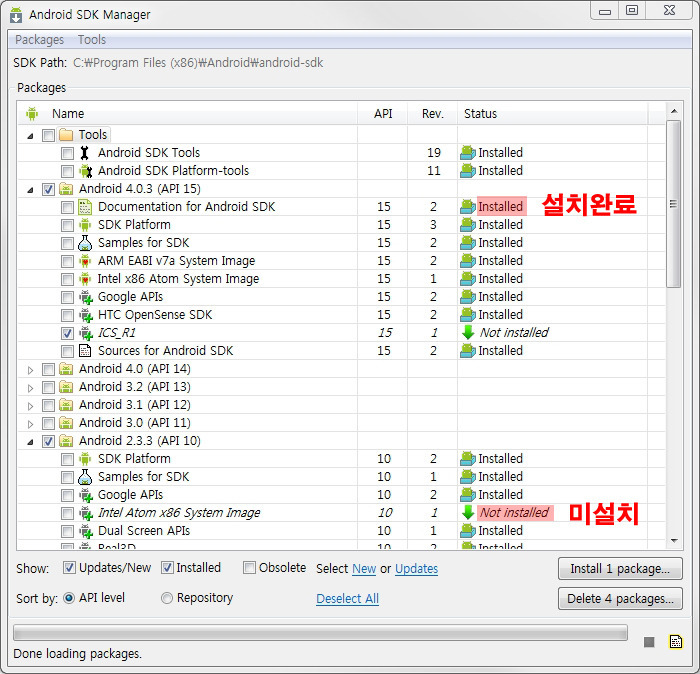Sort by the API column header
Screen dimensions: 700x674
(x=383, y=114)
